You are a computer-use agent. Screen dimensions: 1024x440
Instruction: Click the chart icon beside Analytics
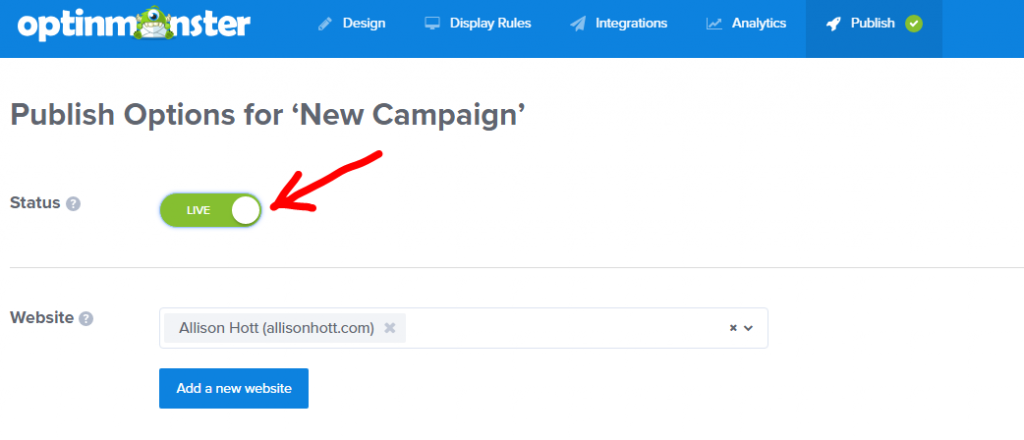point(713,24)
